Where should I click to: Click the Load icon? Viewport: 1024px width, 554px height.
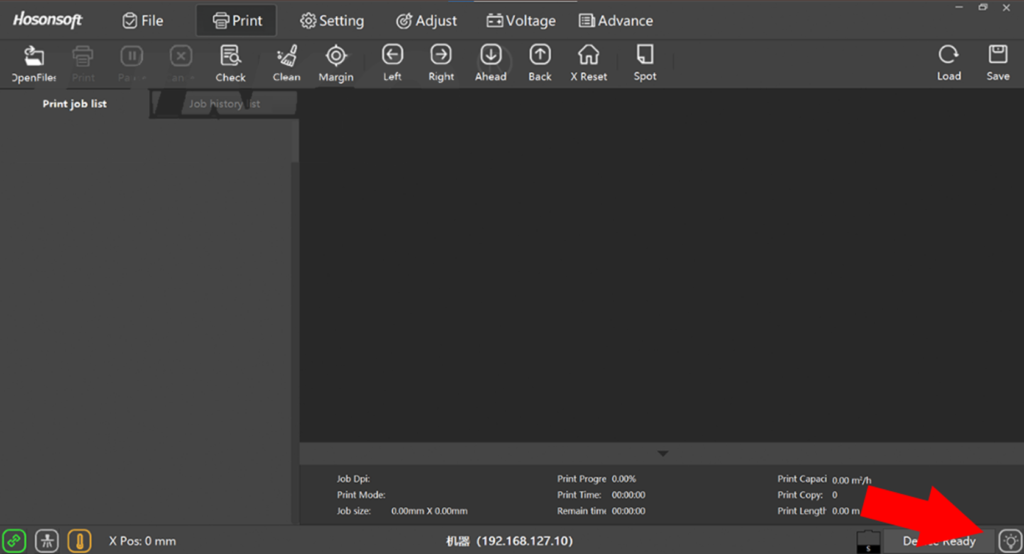(949, 63)
